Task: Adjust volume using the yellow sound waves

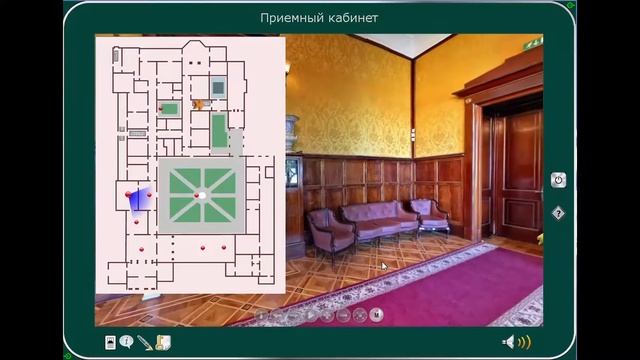Action: click(524, 342)
